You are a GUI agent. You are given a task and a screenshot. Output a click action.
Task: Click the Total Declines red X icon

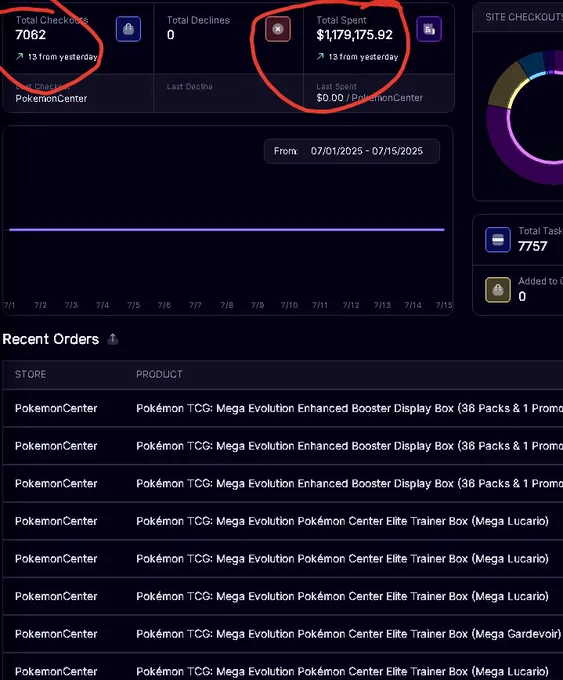[278, 29]
